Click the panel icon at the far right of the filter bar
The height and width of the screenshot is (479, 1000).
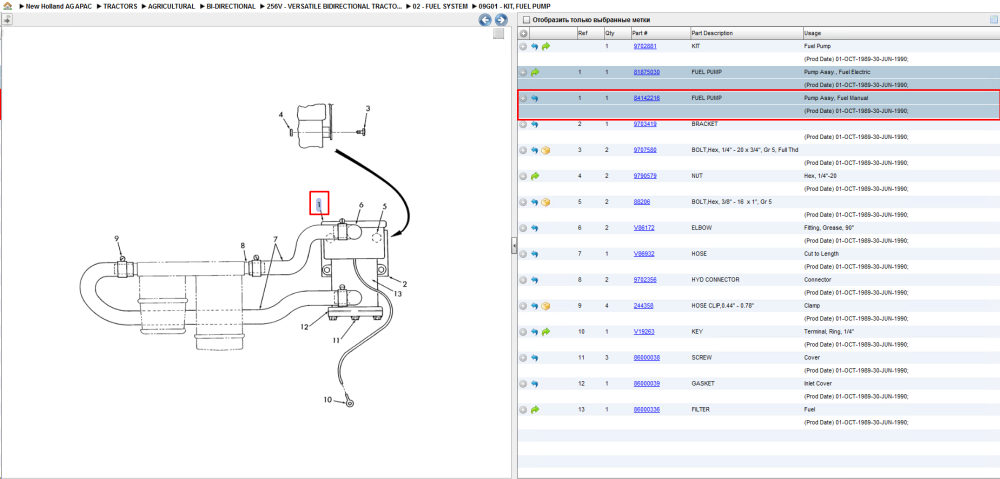click(x=993, y=20)
